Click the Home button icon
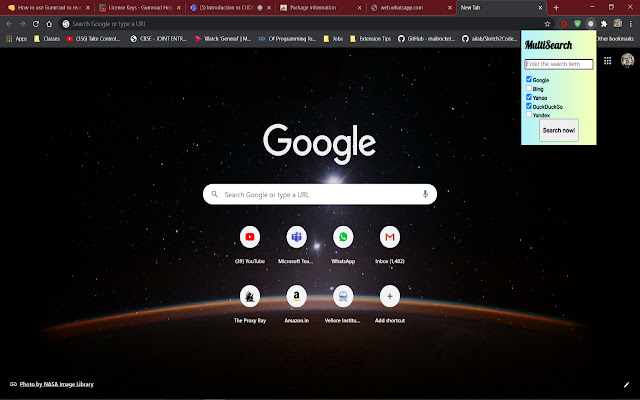640x400 pixels. (x=49, y=24)
